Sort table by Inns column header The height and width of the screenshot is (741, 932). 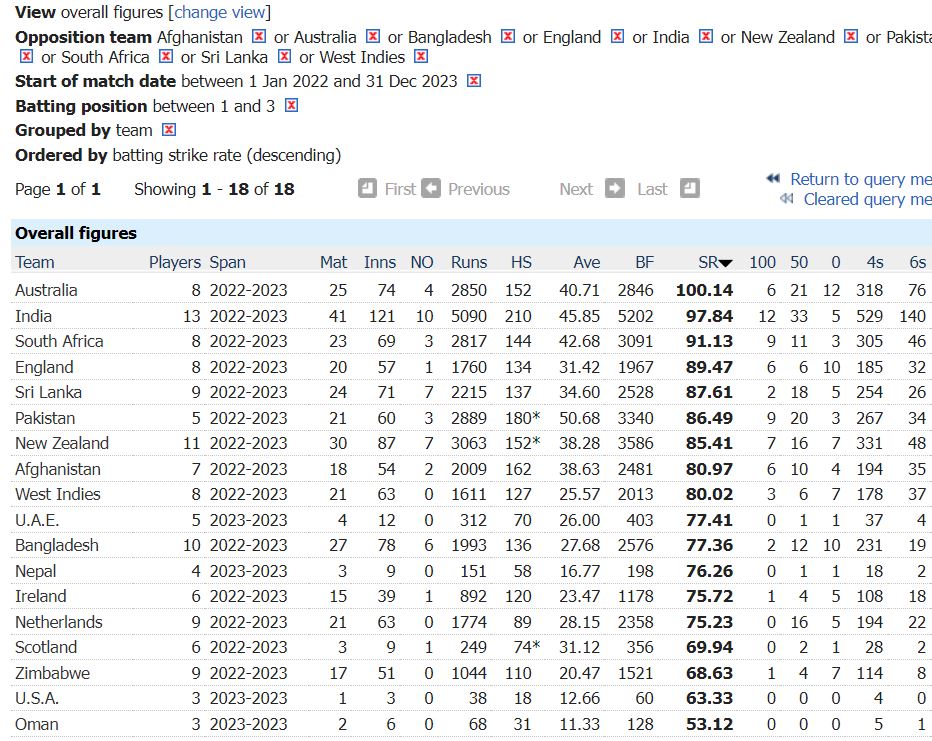coord(380,262)
